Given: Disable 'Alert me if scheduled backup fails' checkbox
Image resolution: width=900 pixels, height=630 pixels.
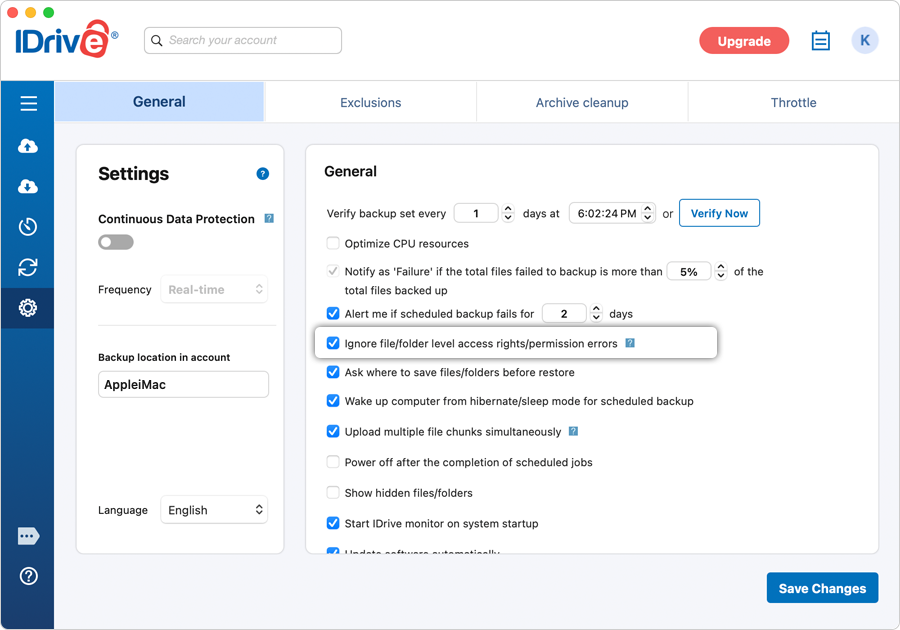Looking at the screenshot, I should [332, 313].
